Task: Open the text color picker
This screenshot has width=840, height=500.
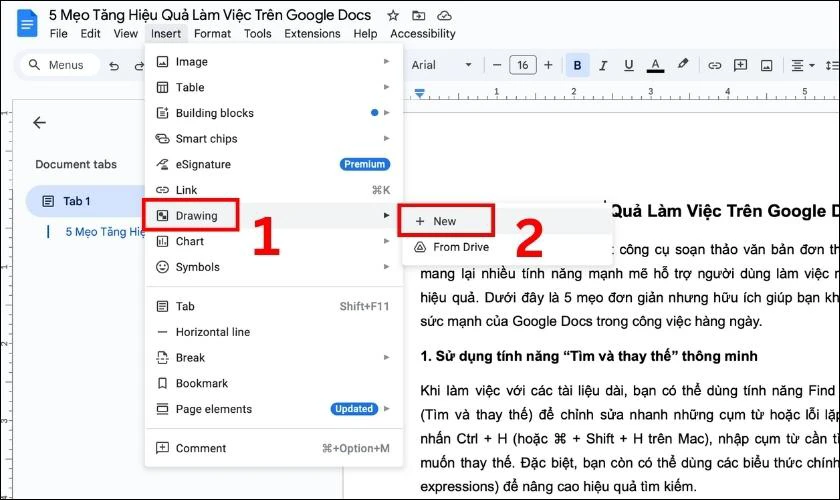Action: tap(655, 65)
